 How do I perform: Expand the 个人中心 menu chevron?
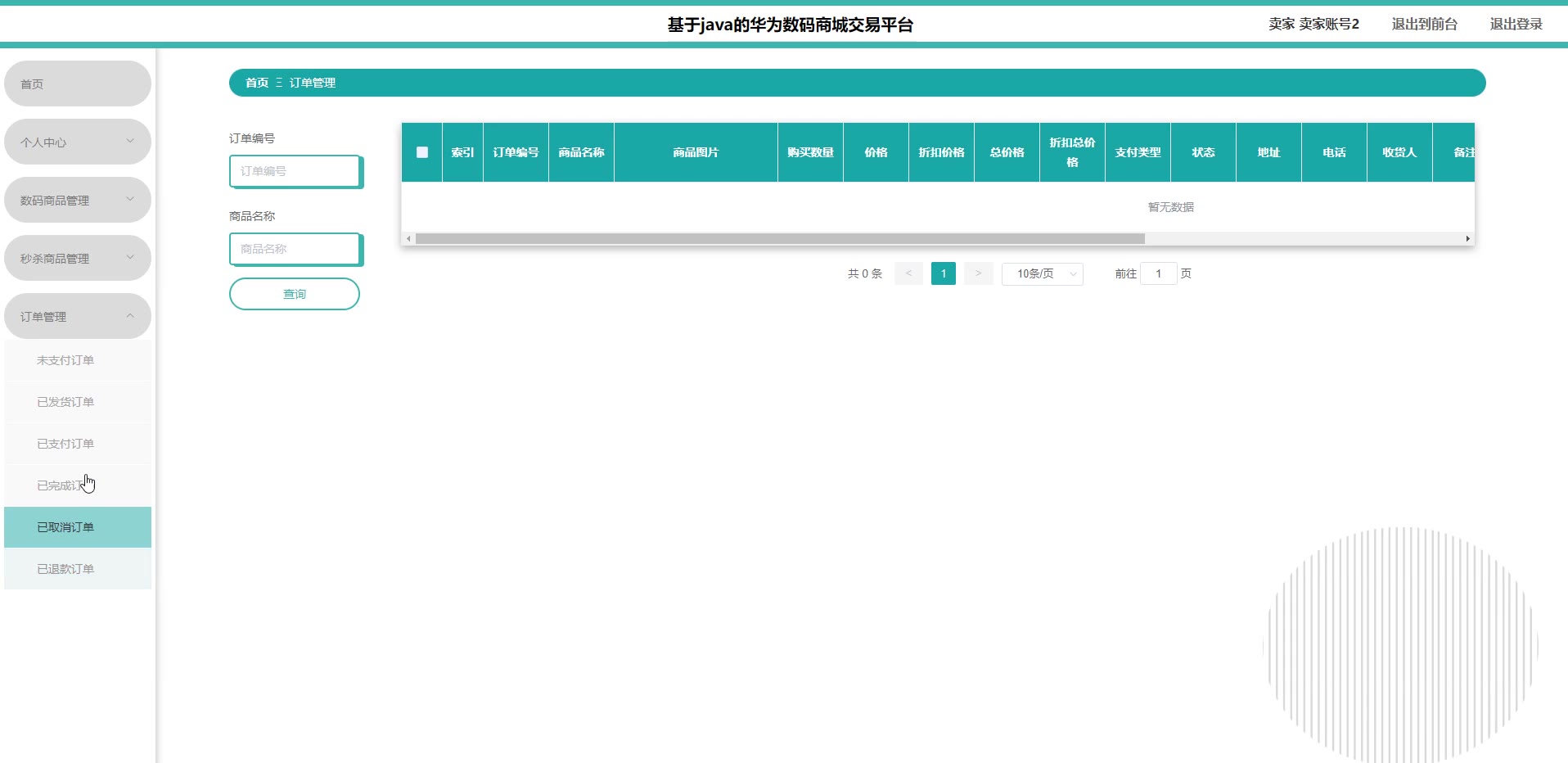coord(130,141)
